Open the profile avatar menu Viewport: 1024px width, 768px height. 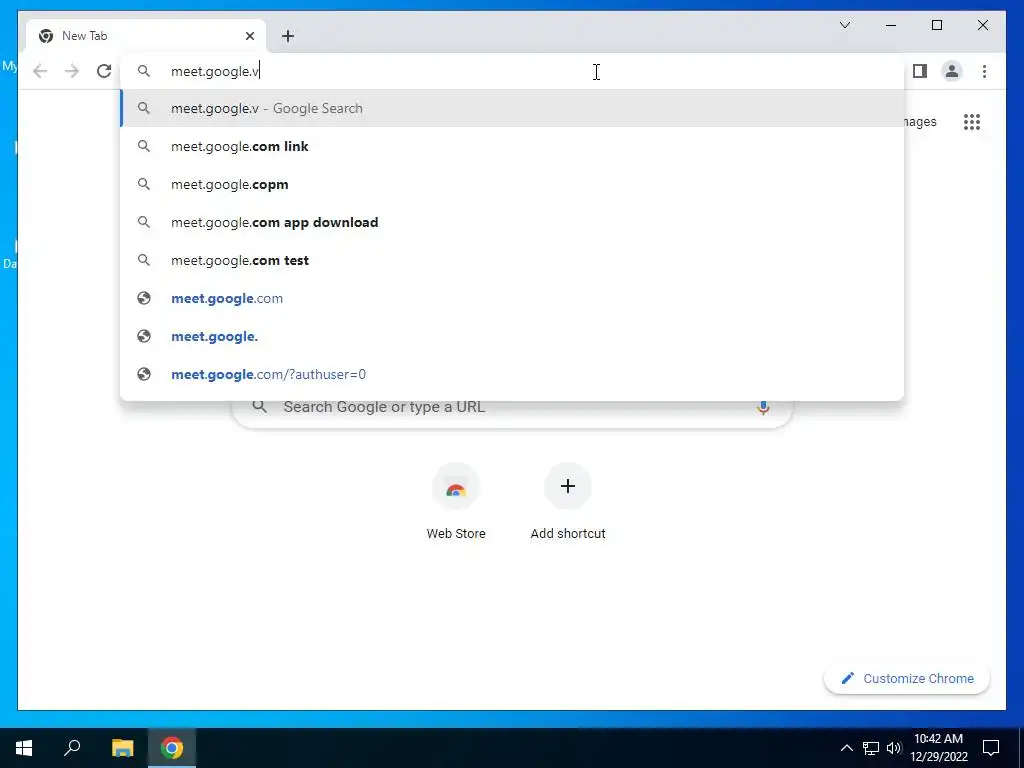(952, 71)
